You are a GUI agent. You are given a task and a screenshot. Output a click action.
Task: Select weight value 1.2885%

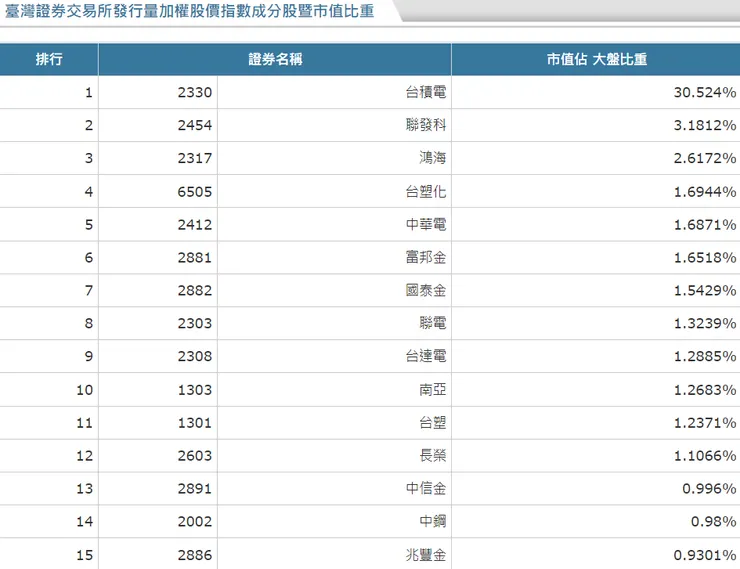[x=705, y=356]
